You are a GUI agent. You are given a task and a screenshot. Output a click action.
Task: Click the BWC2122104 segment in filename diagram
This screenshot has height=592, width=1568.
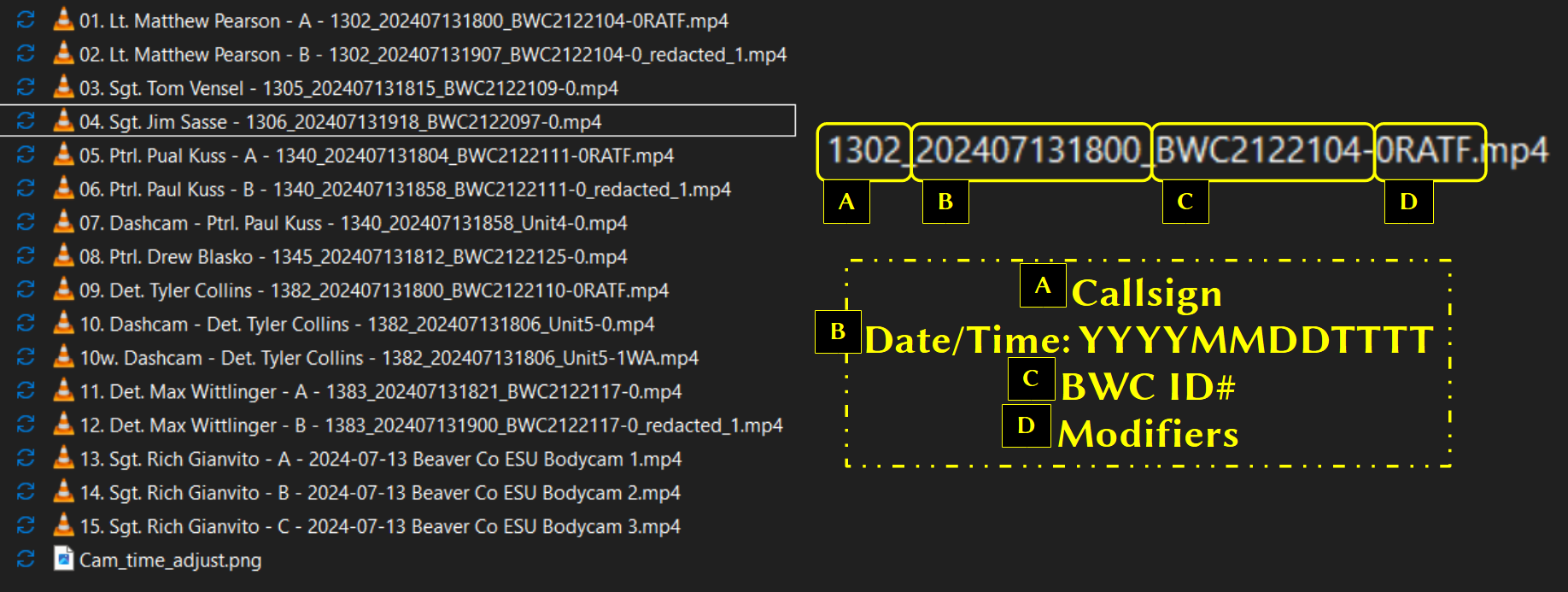click(x=1261, y=151)
